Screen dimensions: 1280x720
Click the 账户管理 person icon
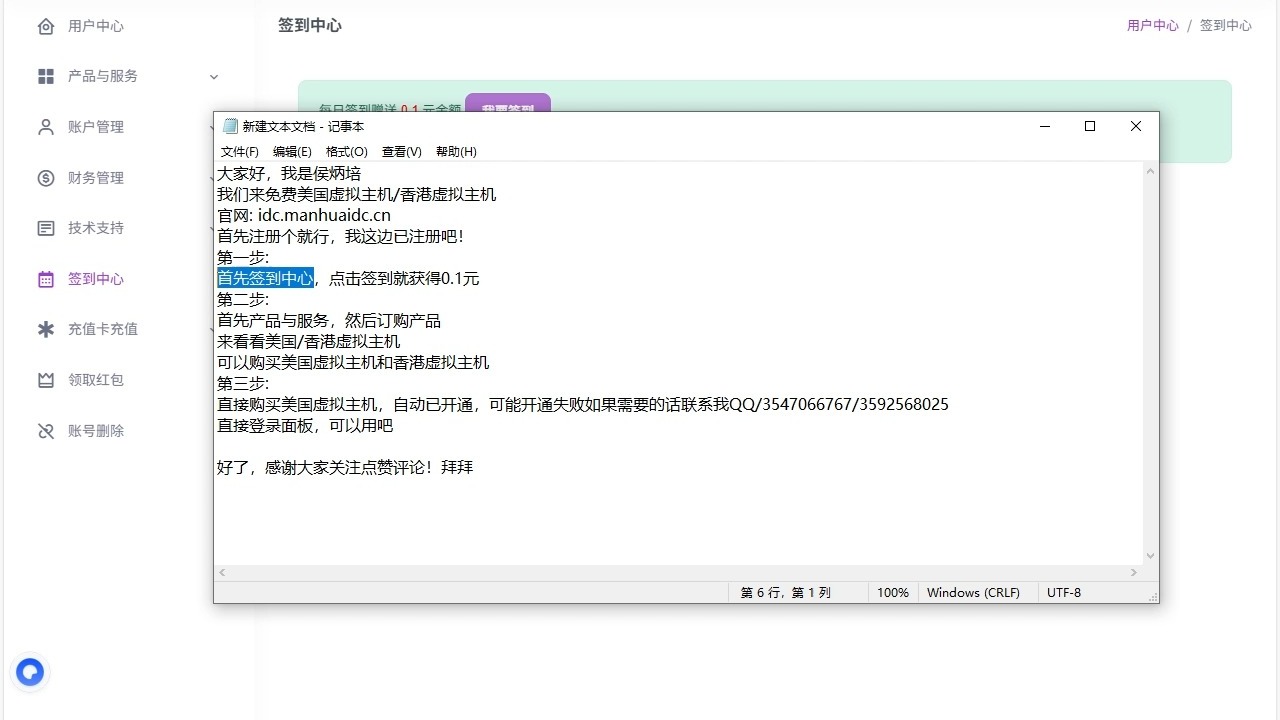point(46,127)
